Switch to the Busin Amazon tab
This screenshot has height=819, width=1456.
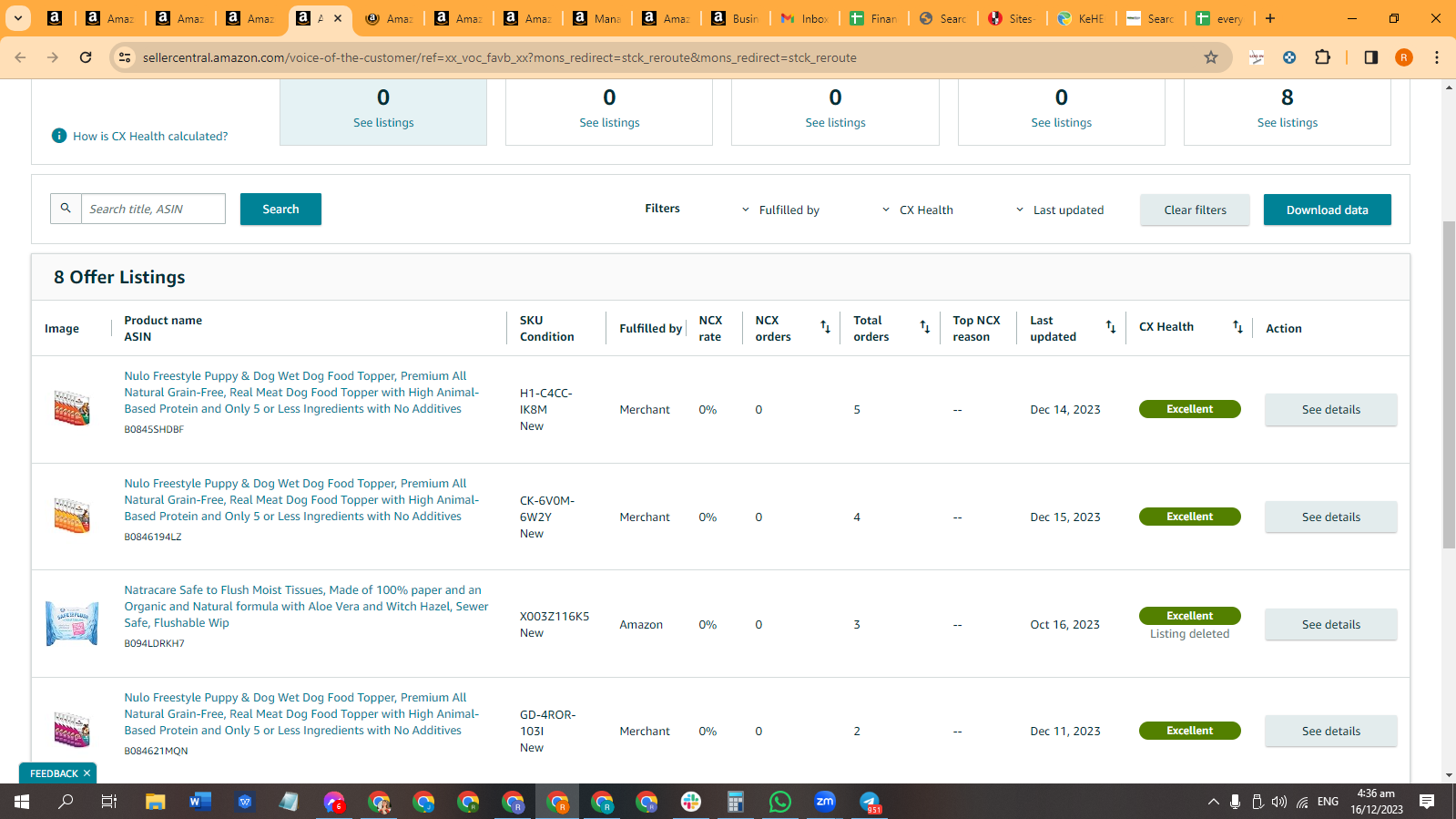tap(736, 18)
